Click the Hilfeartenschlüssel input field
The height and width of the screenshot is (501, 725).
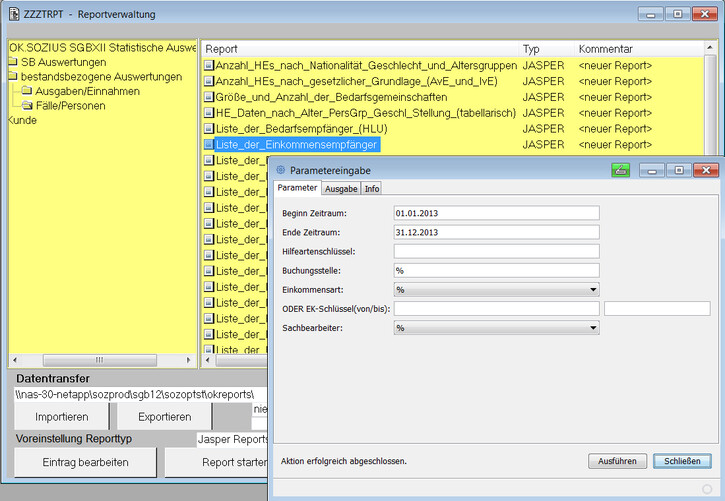pyautogui.click(x=496, y=251)
